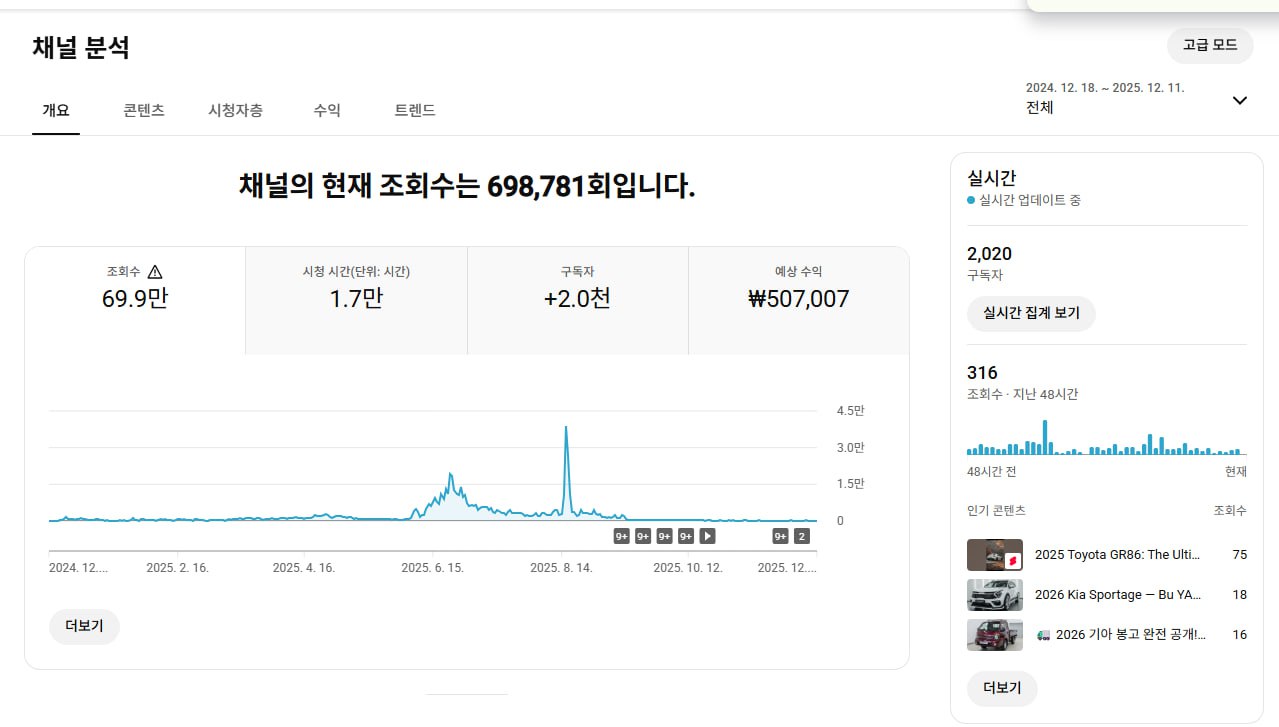This screenshot has width=1279, height=727.
Task: Select the 수익 tab
Action: pyautogui.click(x=327, y=110)
